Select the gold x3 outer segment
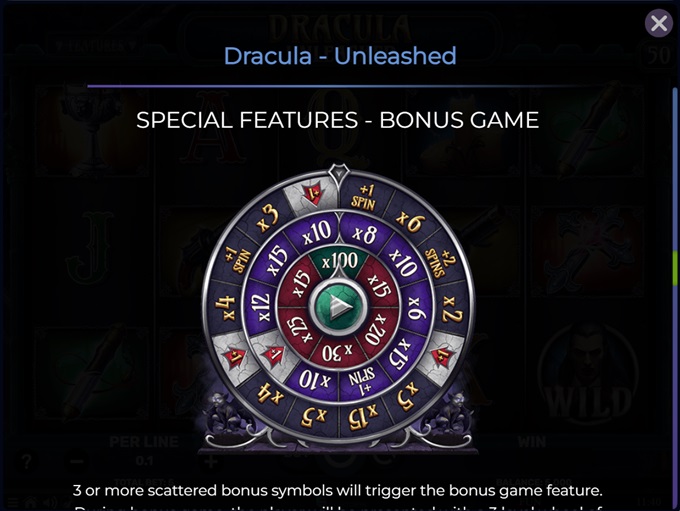This screenshot has height=511, width=680. 267,218
